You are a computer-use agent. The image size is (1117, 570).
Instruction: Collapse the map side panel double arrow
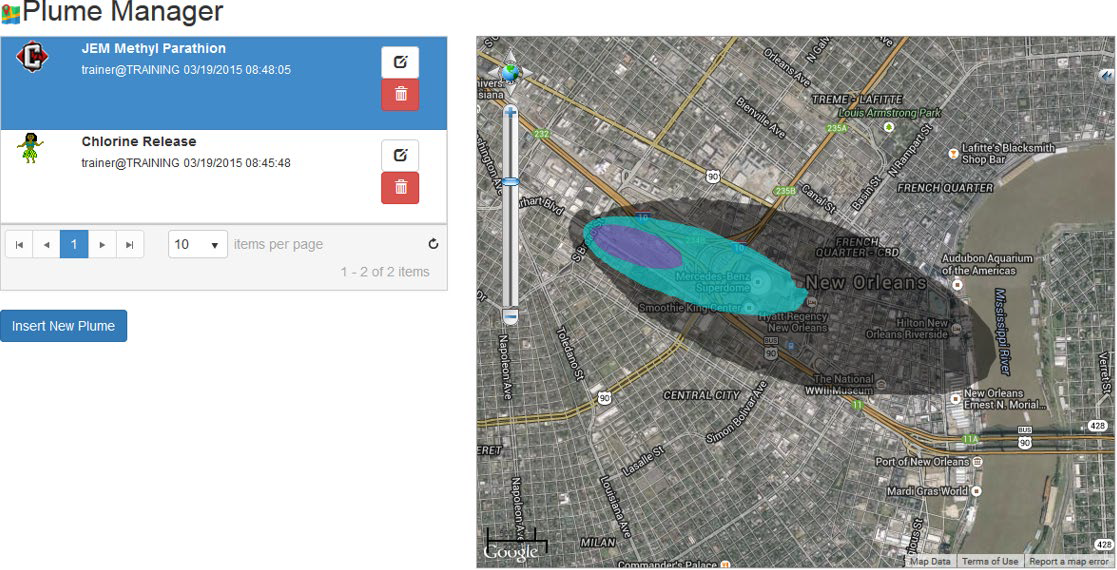(x=1106, y=75)
